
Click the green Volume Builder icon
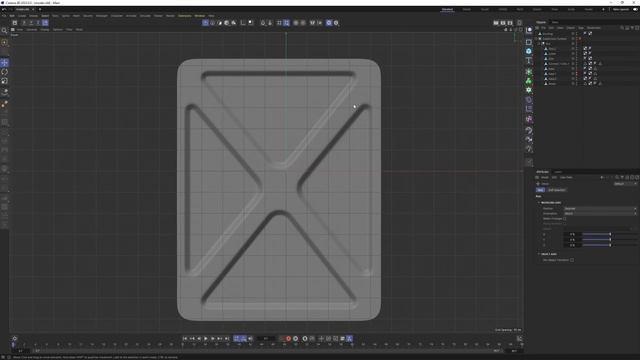tap(529, 81)
